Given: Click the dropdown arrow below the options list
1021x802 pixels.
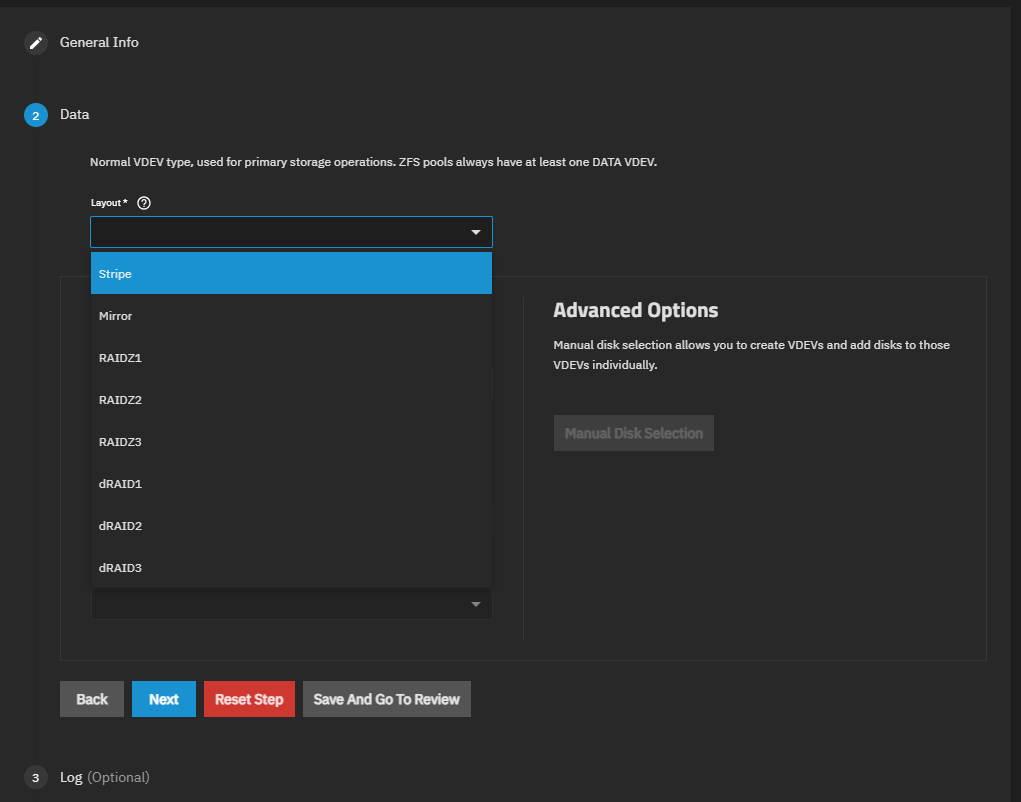Looking at the screenshot, I should [x=476, y=605].
